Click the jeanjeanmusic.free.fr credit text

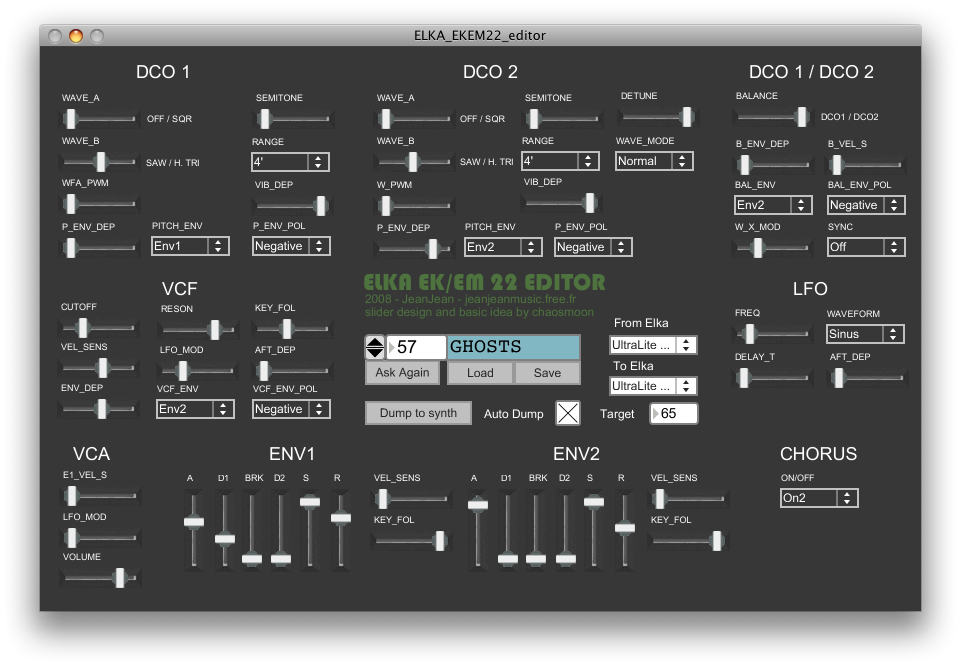(520, 299)
